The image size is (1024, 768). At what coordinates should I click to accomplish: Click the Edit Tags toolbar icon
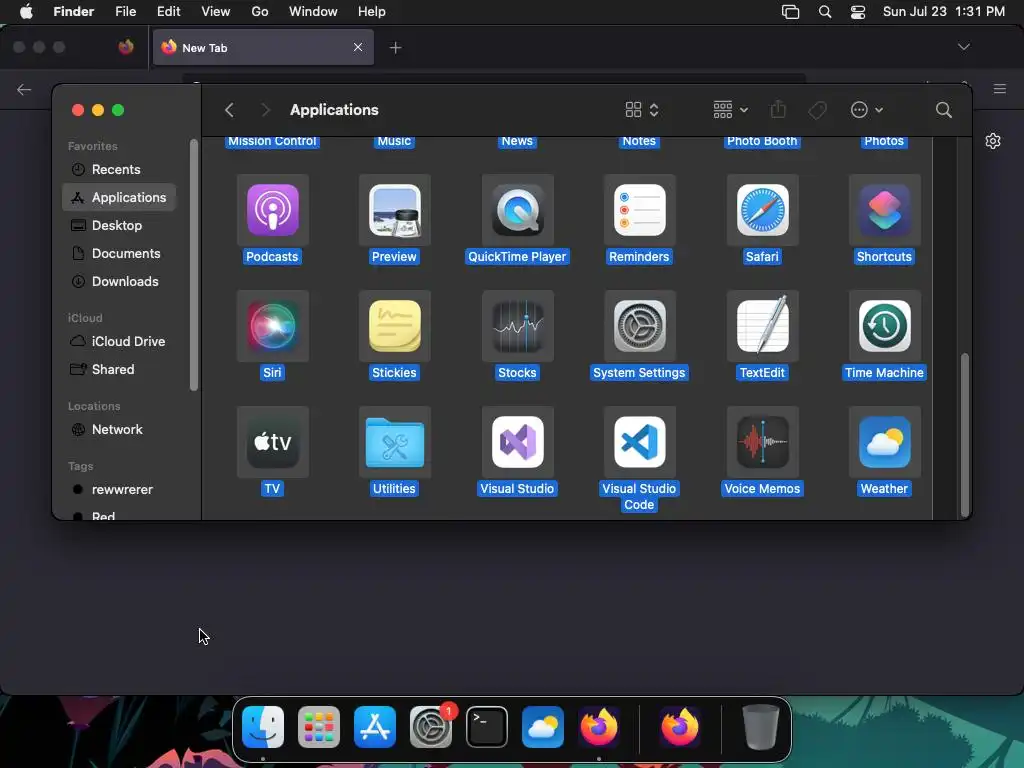(x=817, y=110)
